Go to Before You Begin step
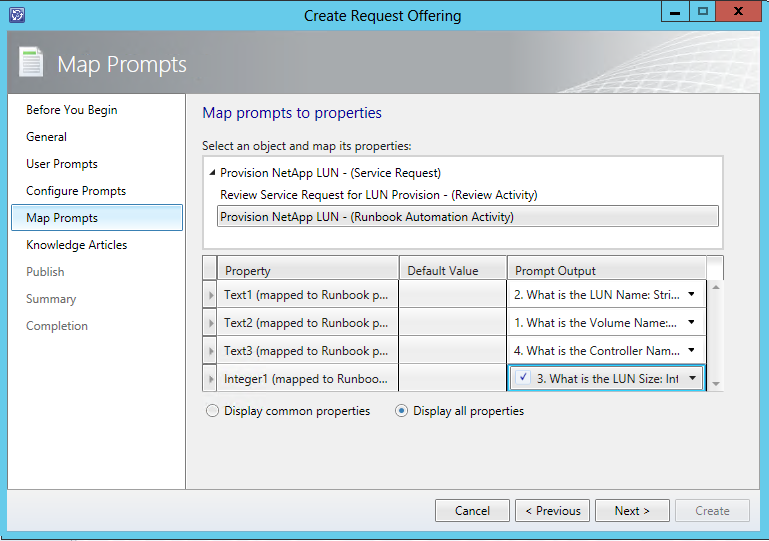 [x=72, y=110]
